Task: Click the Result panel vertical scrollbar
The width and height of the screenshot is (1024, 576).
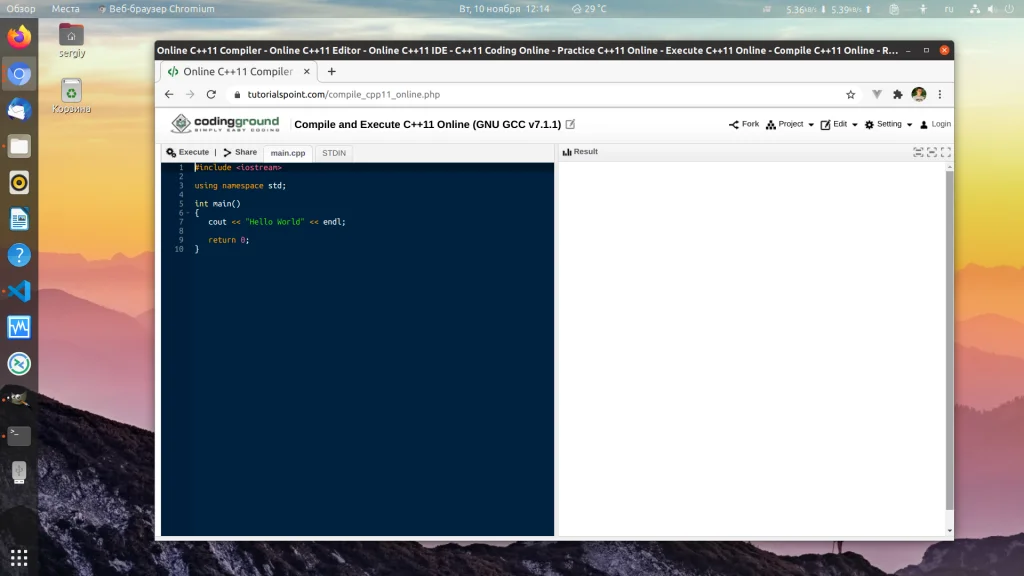Action: [x=950, y=340]
